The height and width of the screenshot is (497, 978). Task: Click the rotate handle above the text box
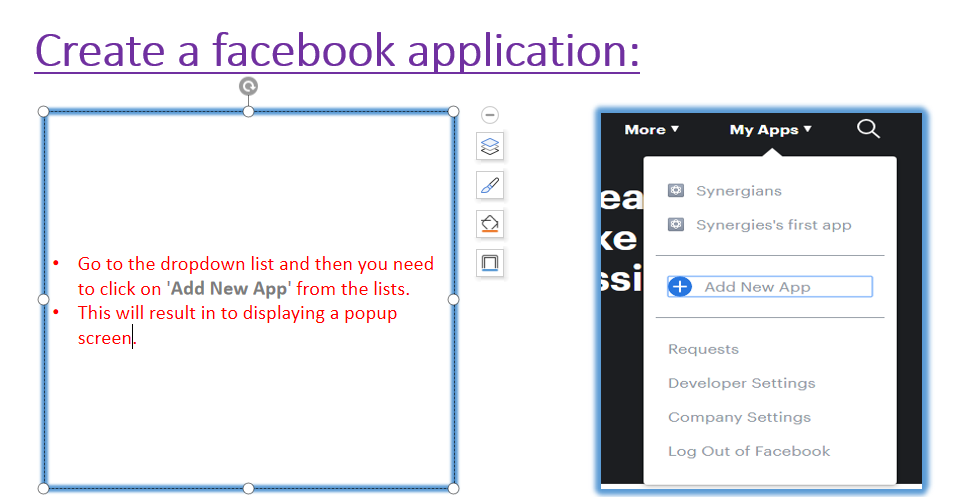(x=248, y=86)
